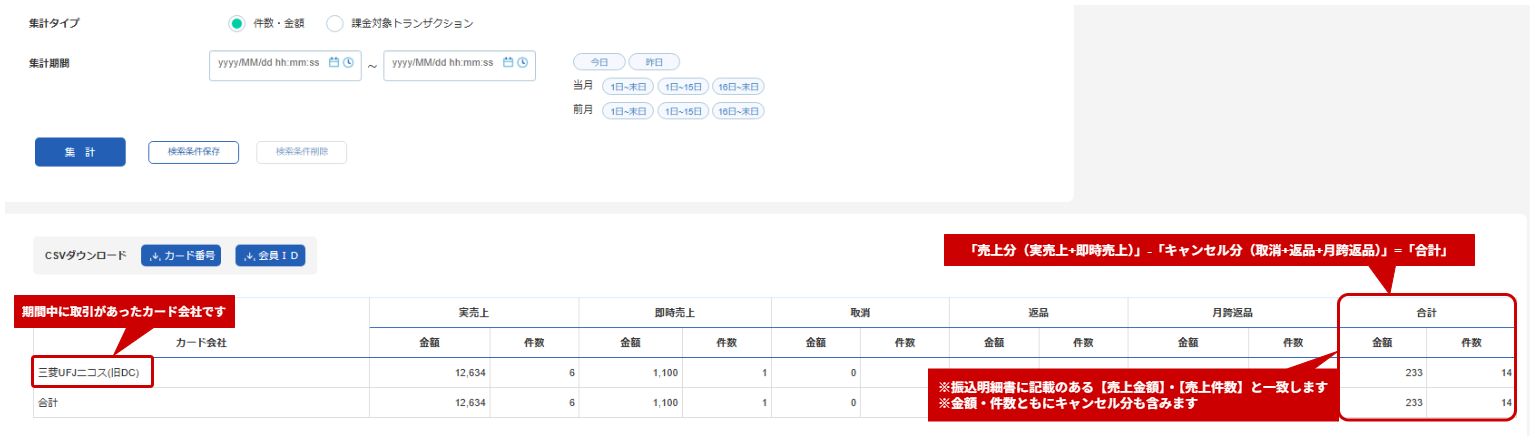This screenshot has width=1535, height=442.
Task: Click 実売上 count 6 in 合計 totals row
Action: 570,403
